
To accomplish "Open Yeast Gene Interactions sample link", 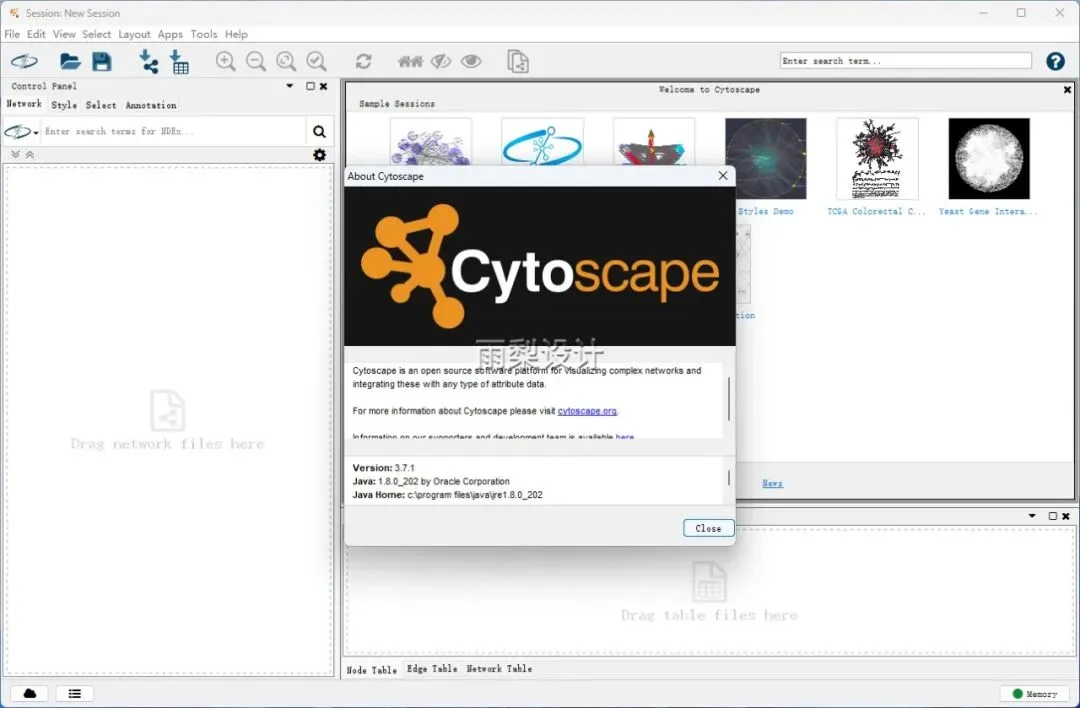I will pos(988,211).
